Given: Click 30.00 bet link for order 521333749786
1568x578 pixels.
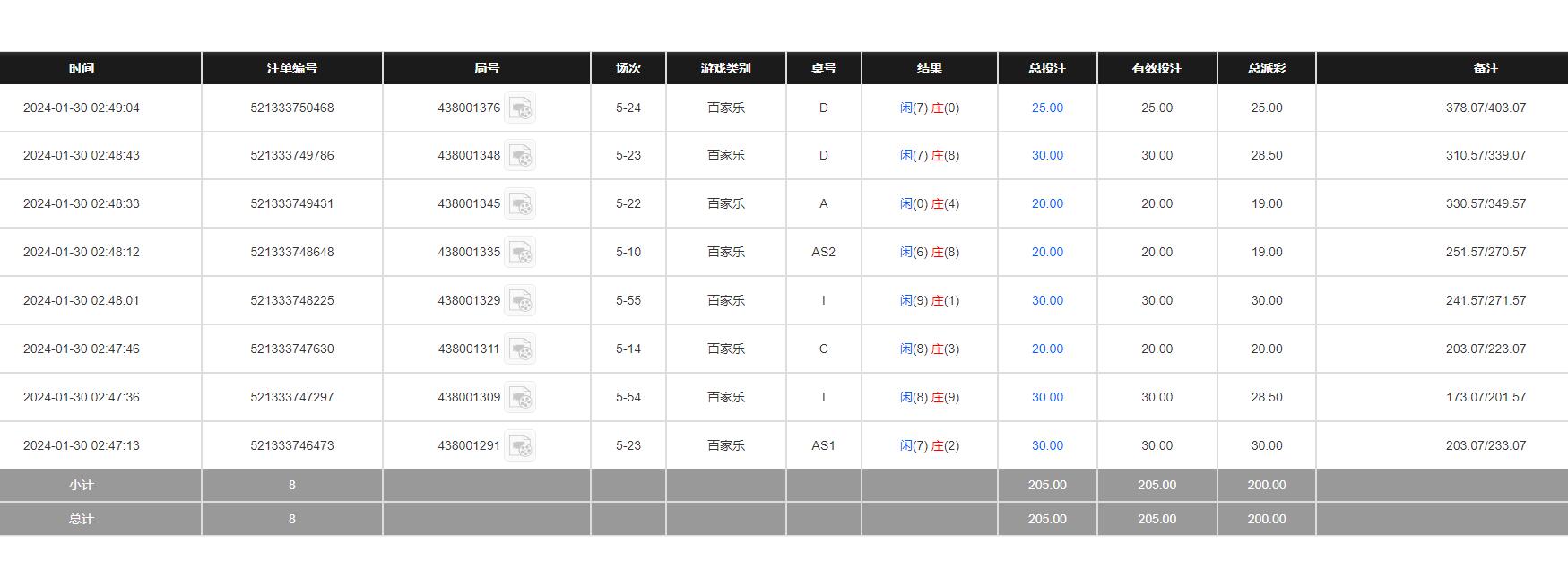Looking at the screenshot, I should point(1047,155).
